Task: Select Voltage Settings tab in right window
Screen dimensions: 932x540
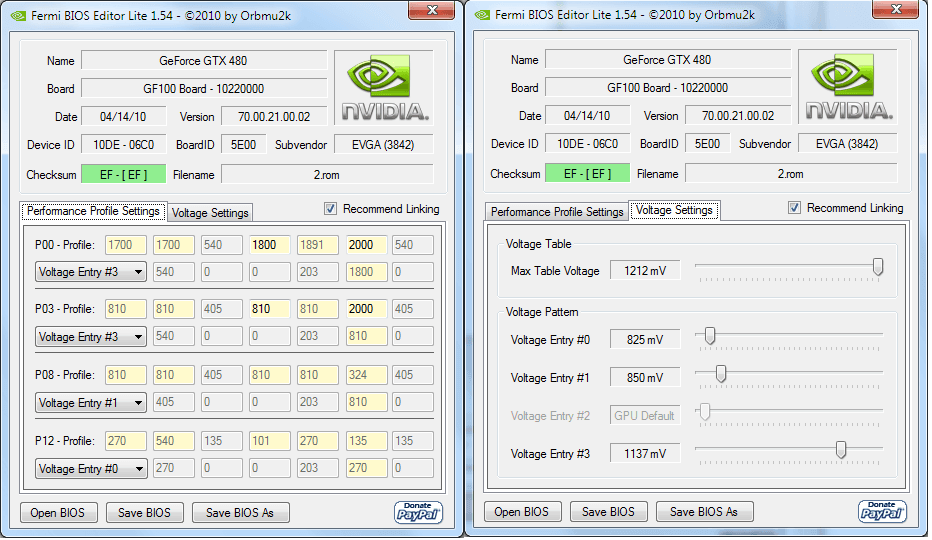Action: [675, 210]
